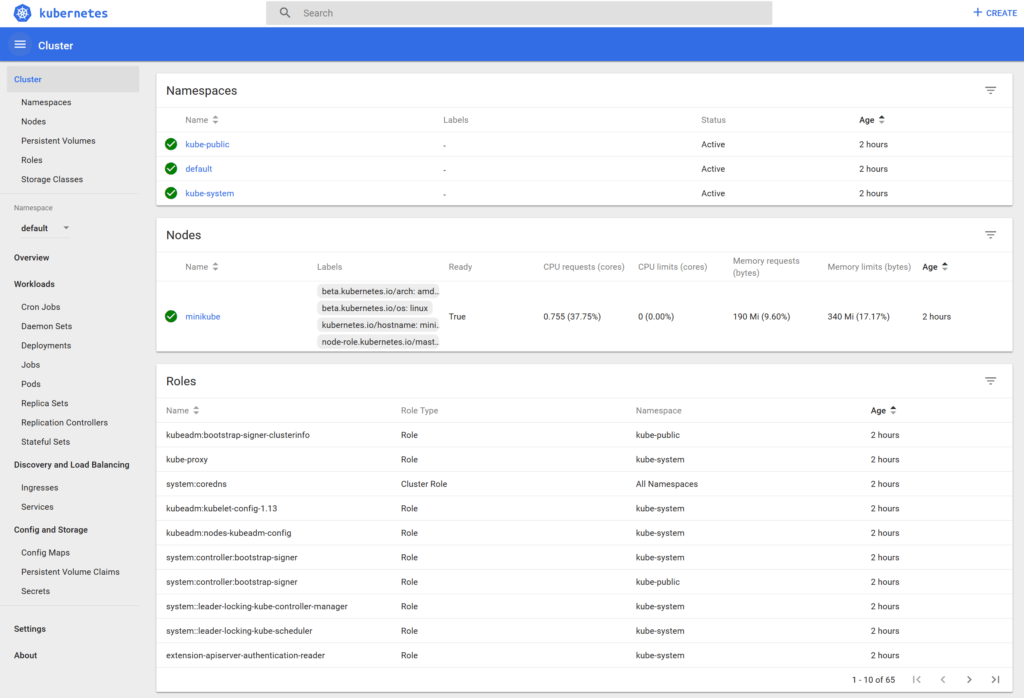
Task: Open Pods in the sidebar
Action: pyautogui.click(x=31, y=384)
